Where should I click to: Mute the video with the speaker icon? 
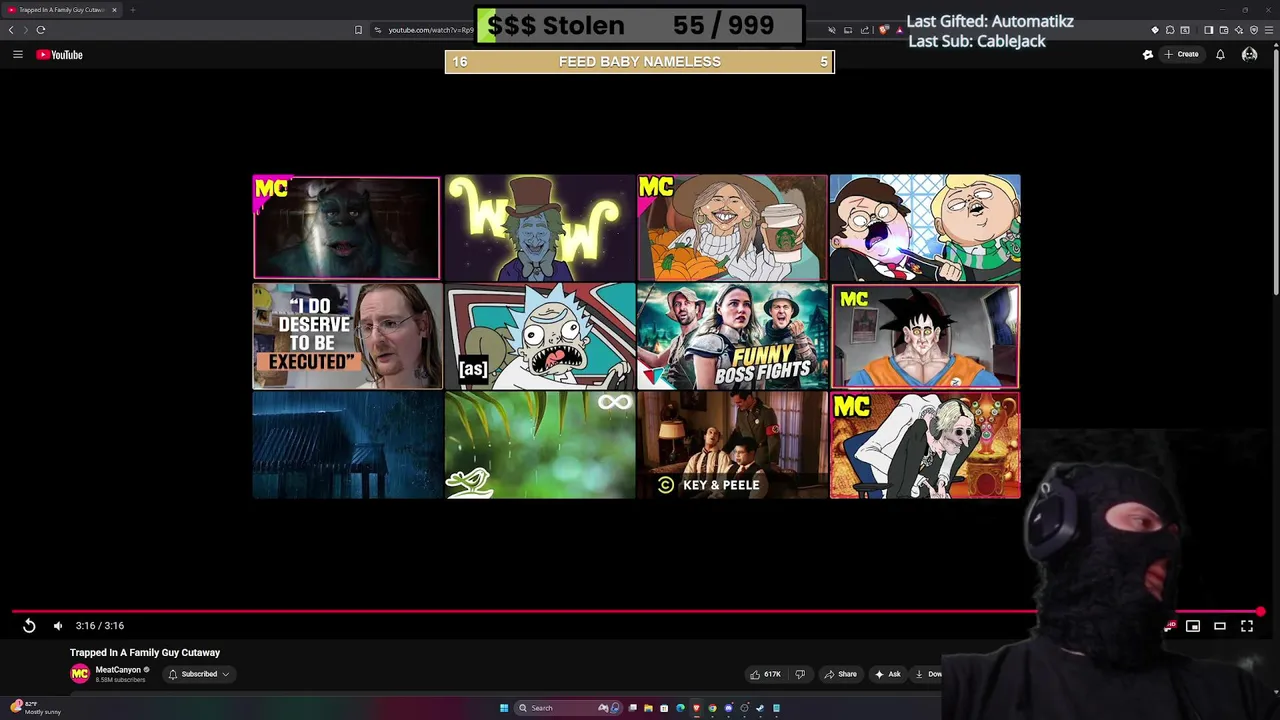[x=58, y=626]
